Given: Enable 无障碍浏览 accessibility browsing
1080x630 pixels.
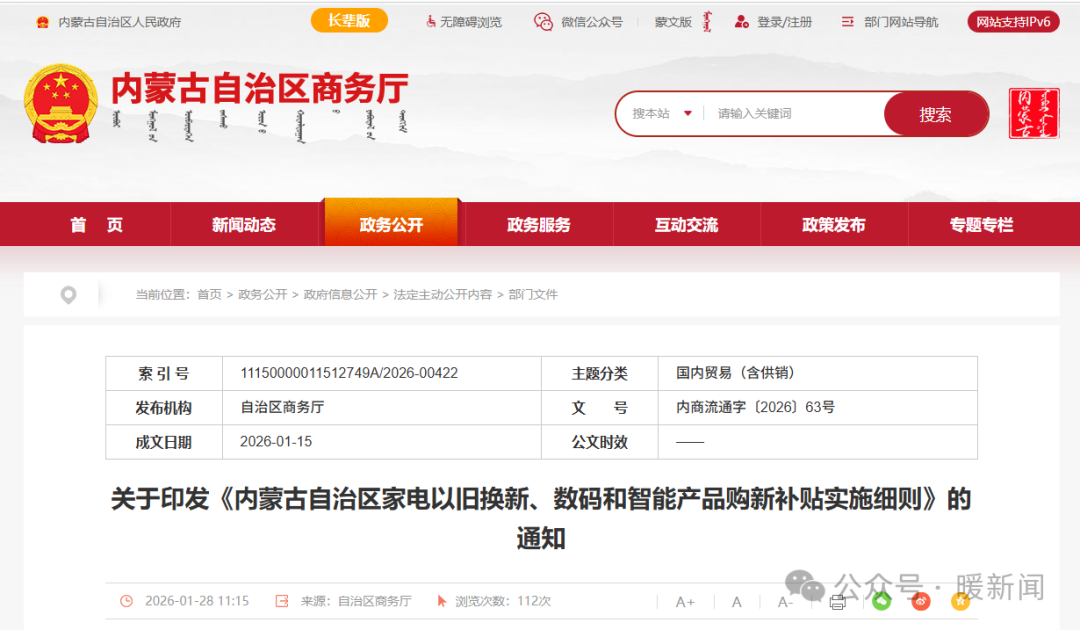Looking at the screenshot, I should (x=463, y=22).
